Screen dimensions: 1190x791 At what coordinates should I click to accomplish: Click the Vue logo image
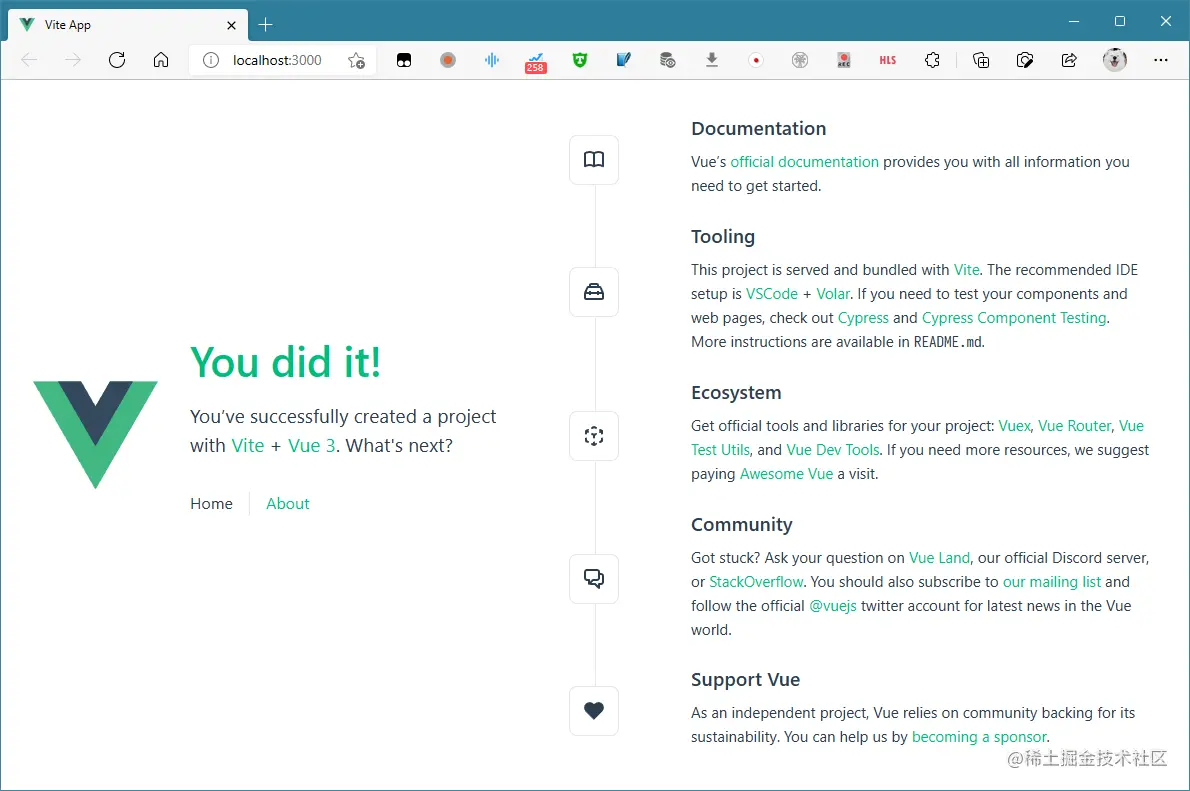coord(96,434)
